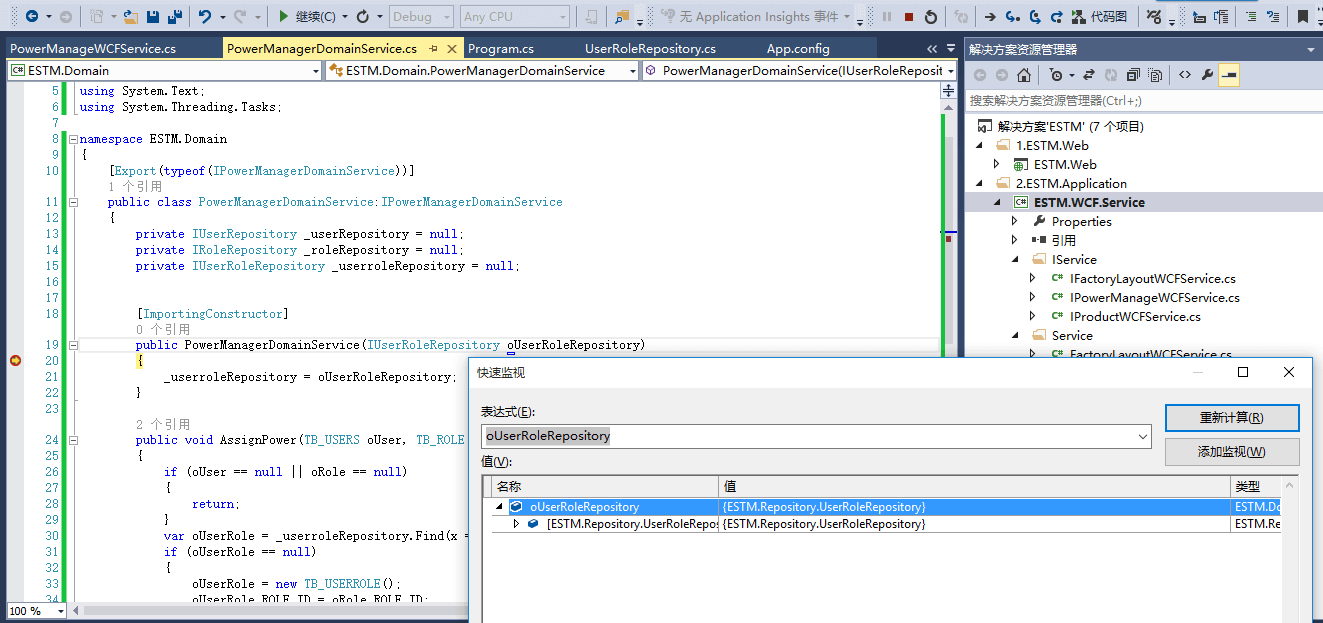The image size is (1323, 623).
Task: Expand the Properties node in solution tree
Action: click(1015, 221)
